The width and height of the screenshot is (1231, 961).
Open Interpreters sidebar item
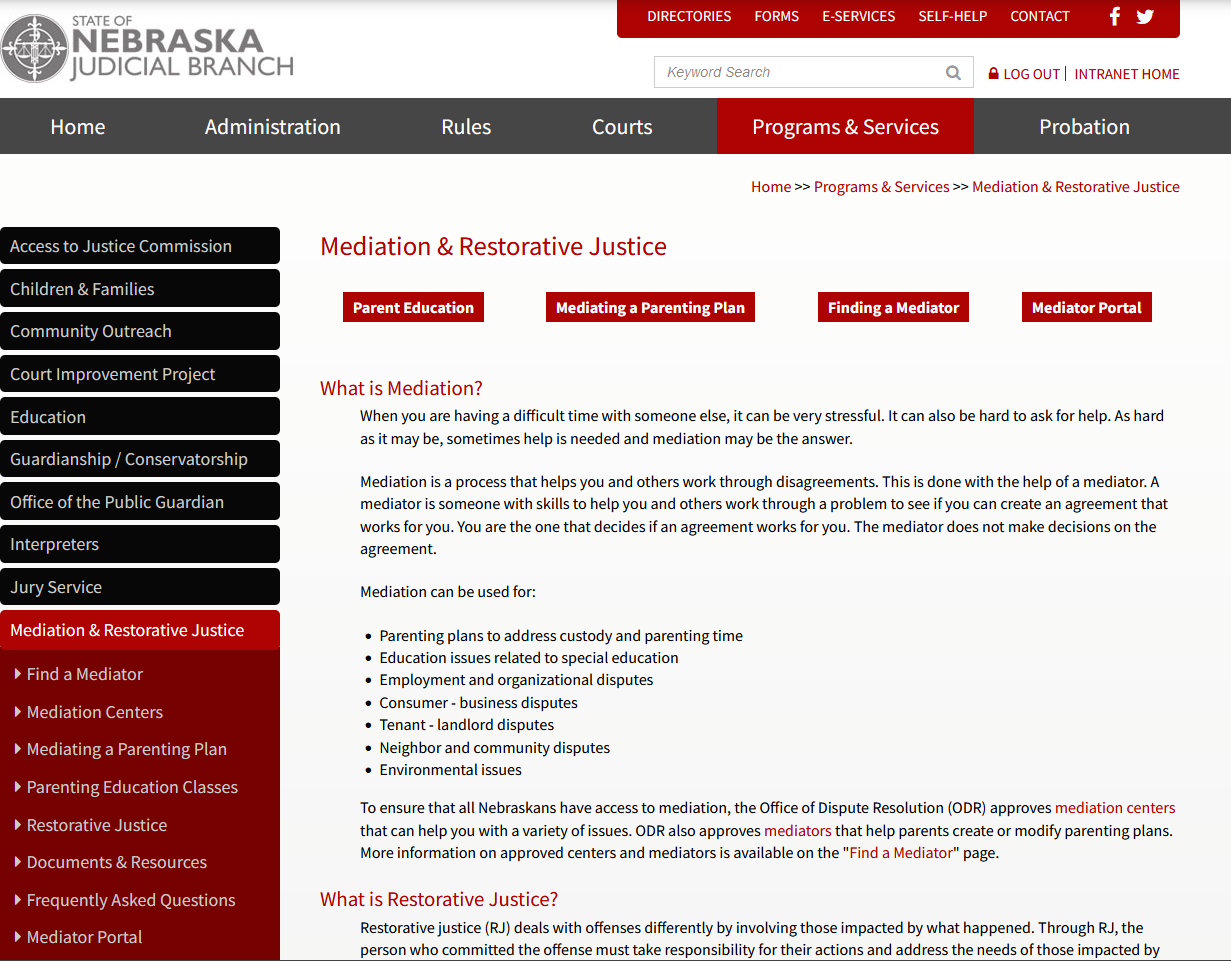(x=140, y=544)
